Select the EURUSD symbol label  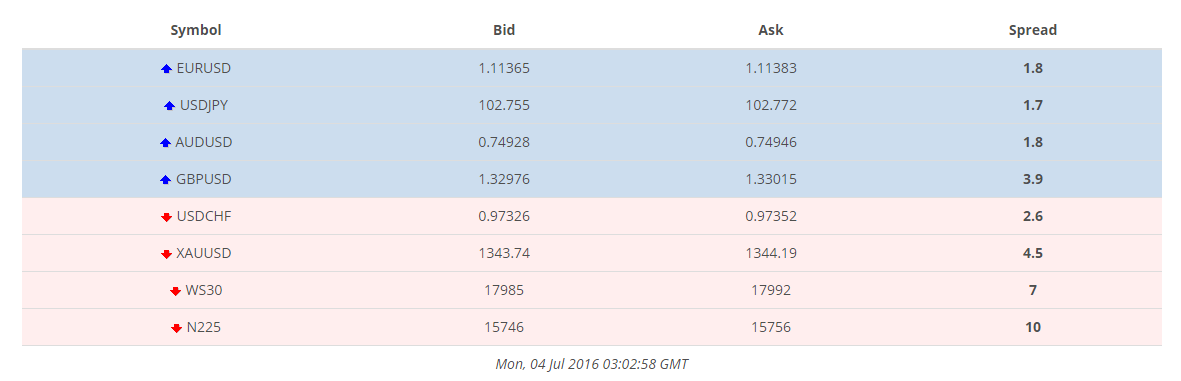[203, 68]
